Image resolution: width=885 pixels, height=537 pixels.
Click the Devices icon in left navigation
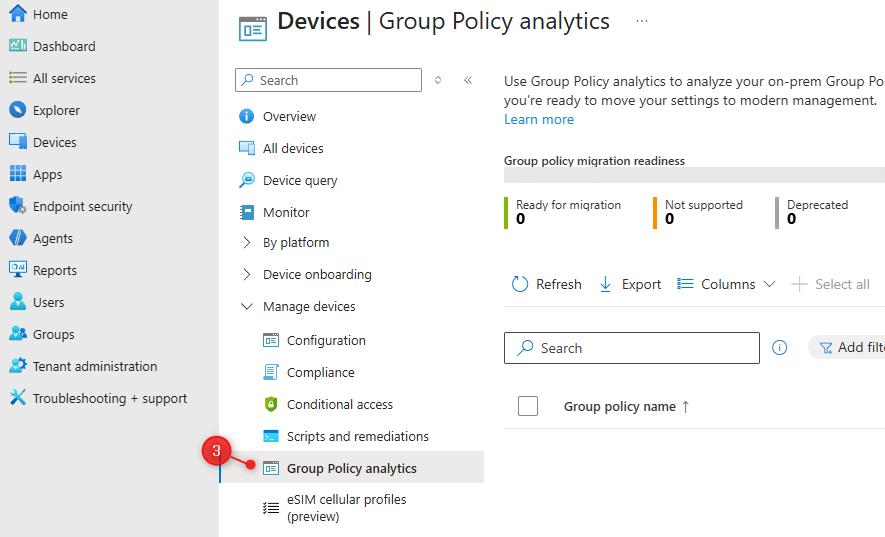point(17,142)
